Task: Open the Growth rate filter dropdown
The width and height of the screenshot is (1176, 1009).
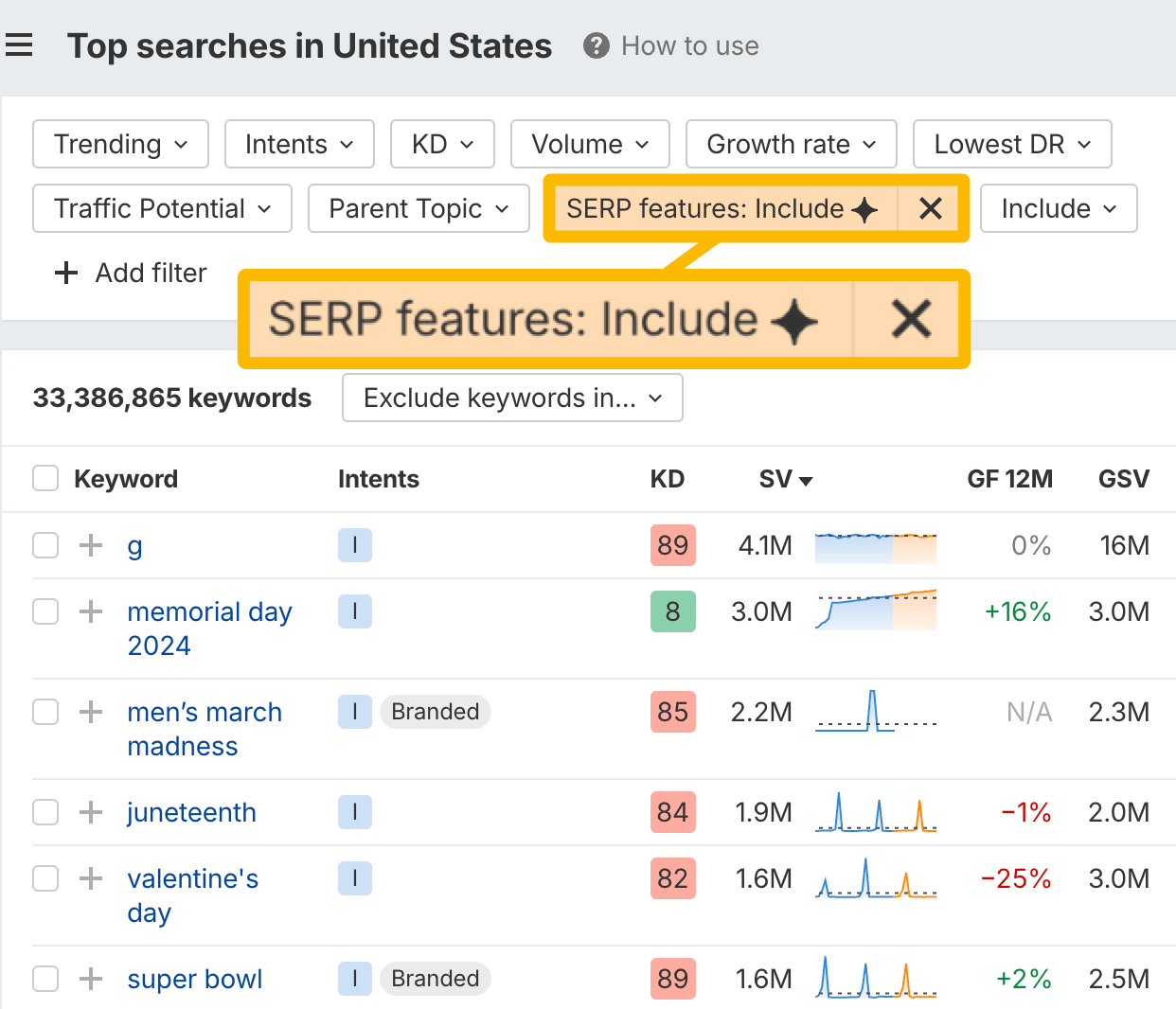Action: (x=791, y=144)
